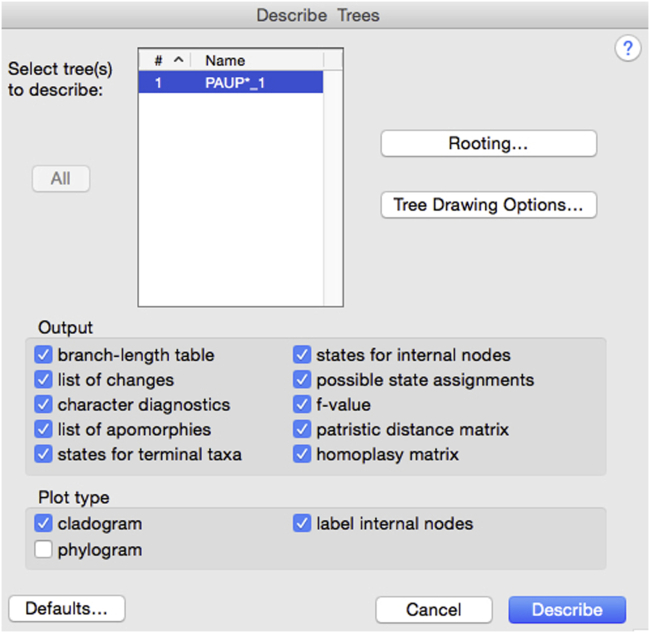Click the Defaults... button
This screenshot has width=650, height=633.
[66, 609]
